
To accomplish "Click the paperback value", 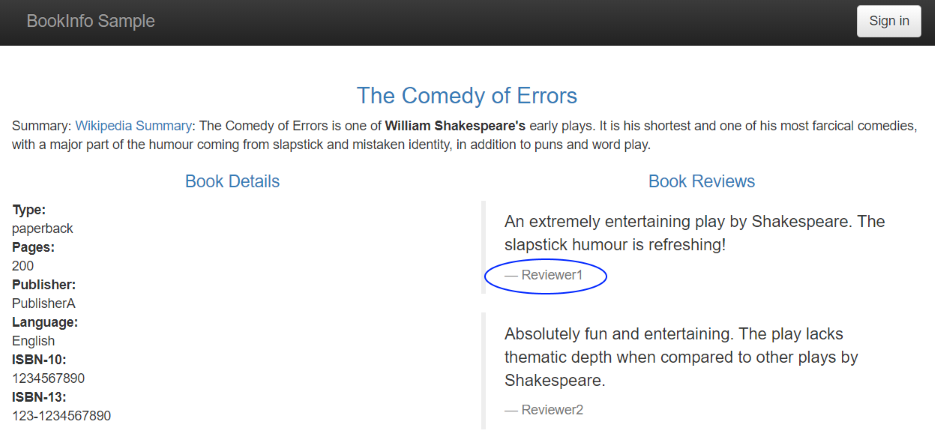I will coord(42,228).
